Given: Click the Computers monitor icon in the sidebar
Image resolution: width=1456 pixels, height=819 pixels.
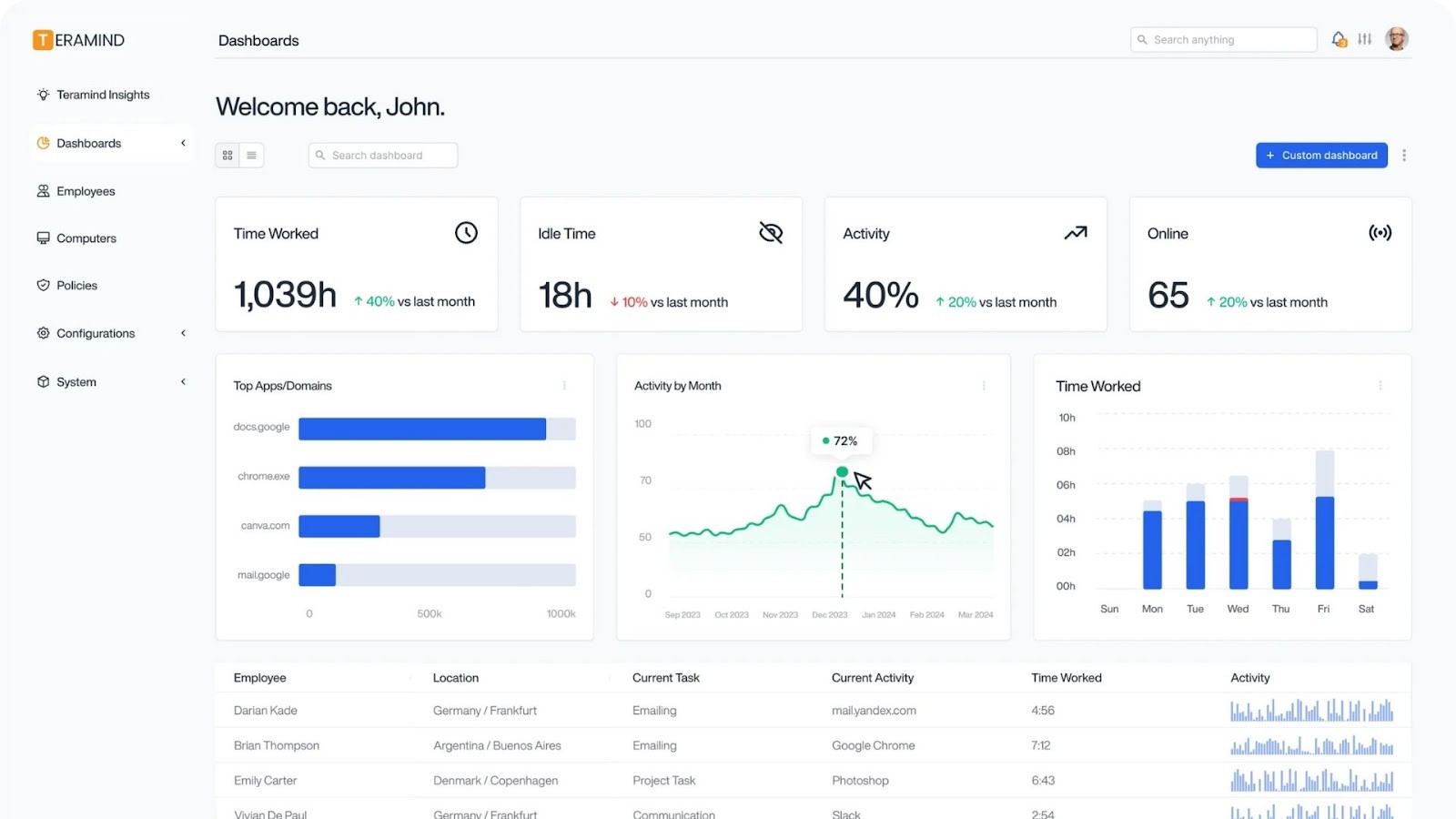Looking at the screenshot, I should click(43, 238).
